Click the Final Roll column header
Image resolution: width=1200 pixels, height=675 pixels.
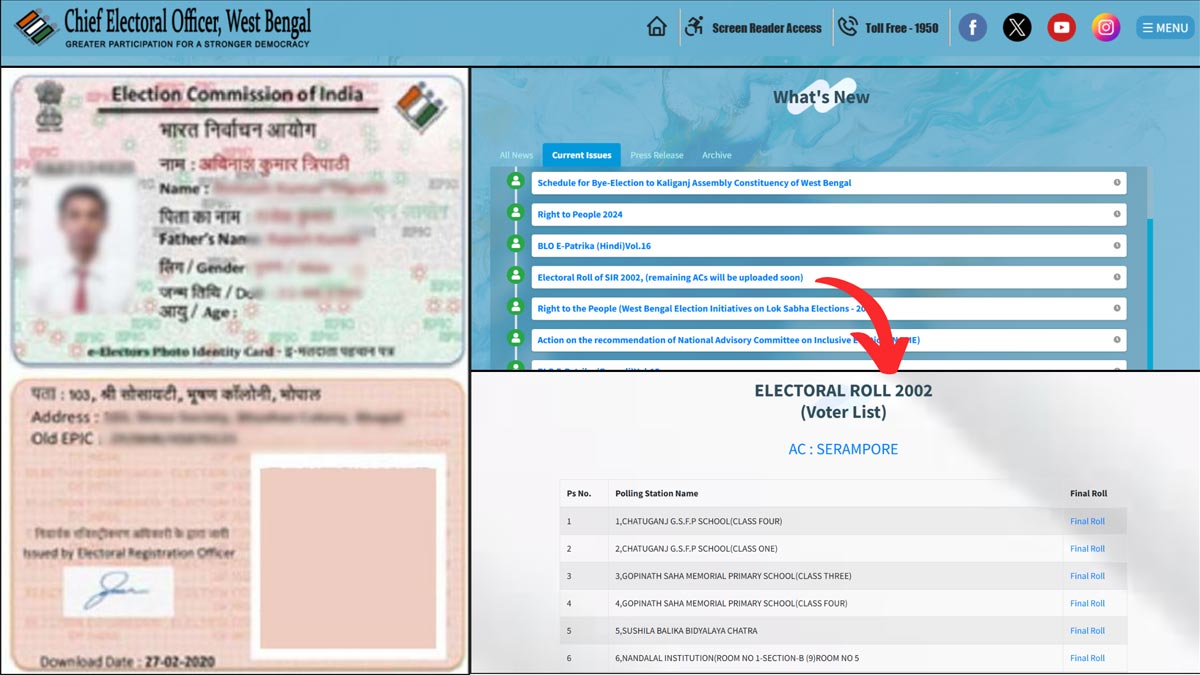1088,494
